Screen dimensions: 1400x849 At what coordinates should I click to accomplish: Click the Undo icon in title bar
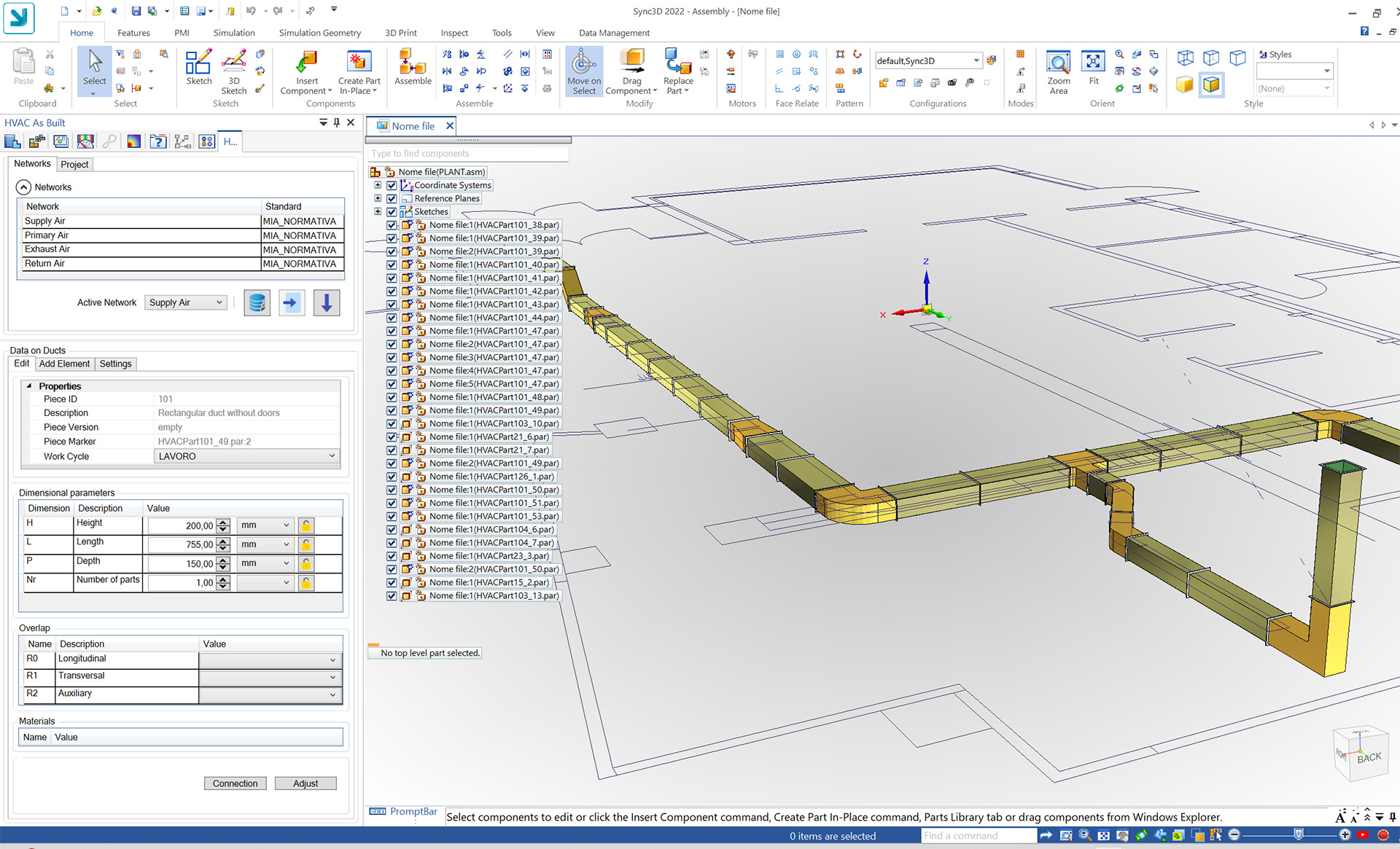pyautogui.click(x=251, y=11)
